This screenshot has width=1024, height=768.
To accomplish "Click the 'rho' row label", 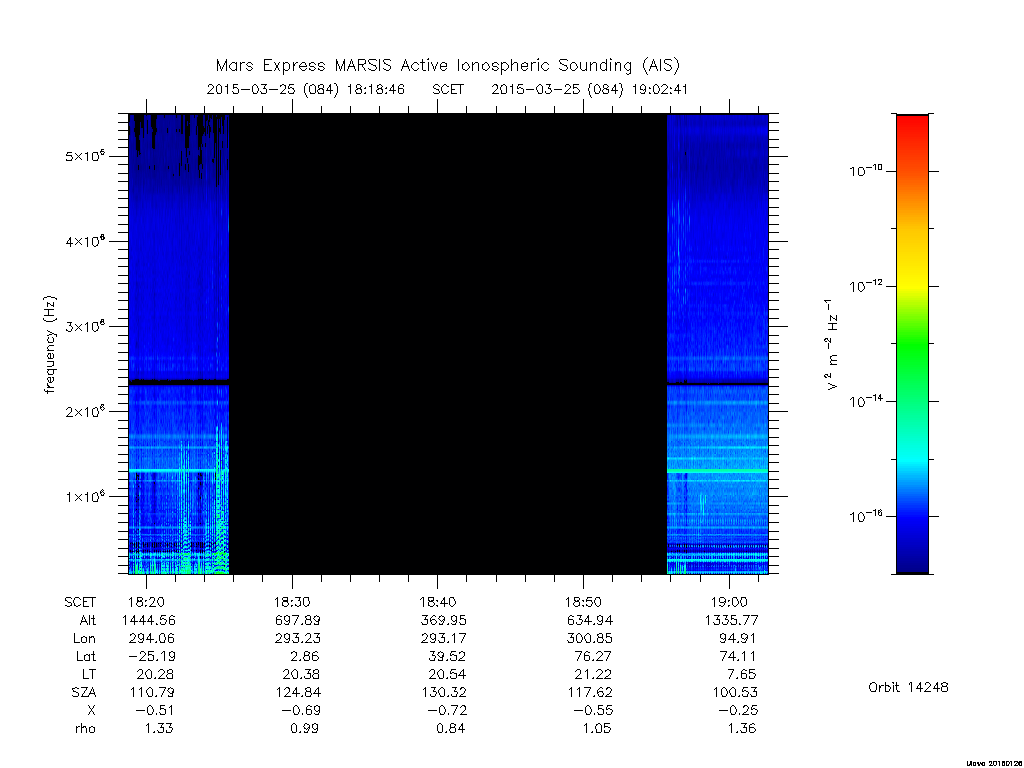I will tap(85, 728).
